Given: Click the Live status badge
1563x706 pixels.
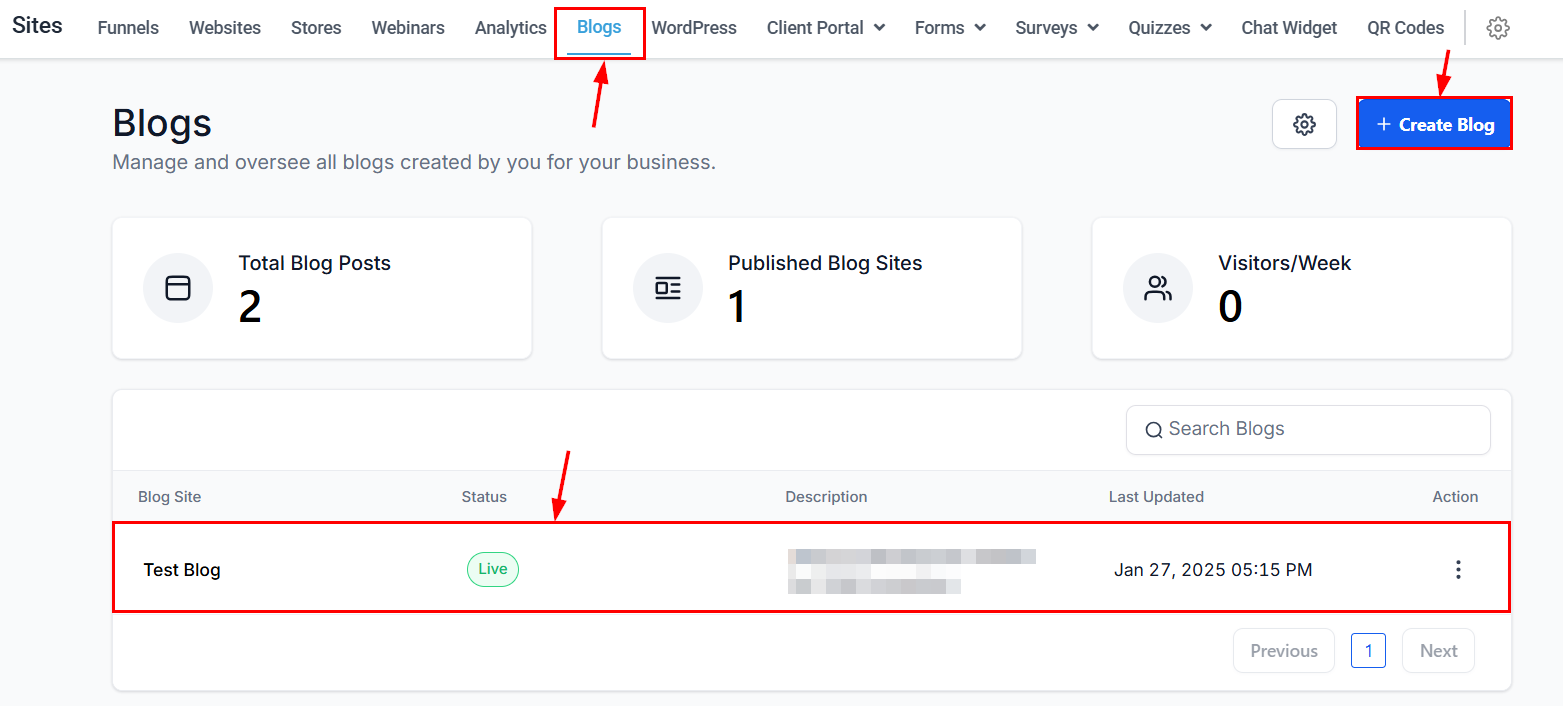Looking at the screenshot, I should pyautogui.click(x=493, y=569).
